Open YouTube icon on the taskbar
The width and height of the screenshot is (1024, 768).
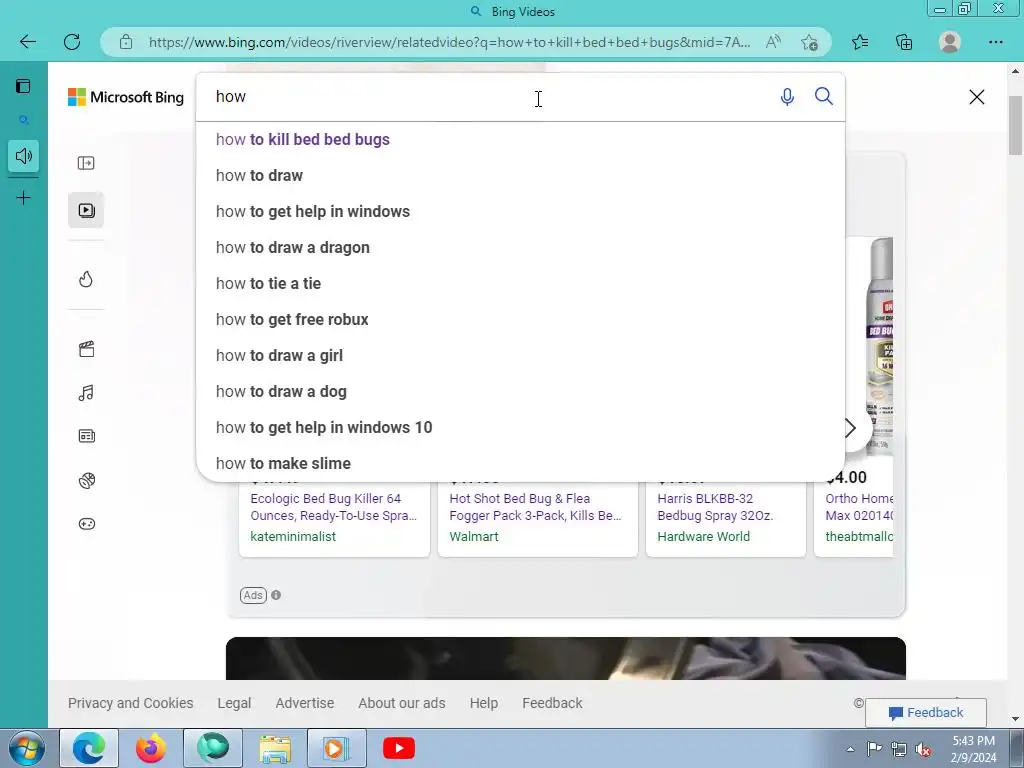coord(399,748)
